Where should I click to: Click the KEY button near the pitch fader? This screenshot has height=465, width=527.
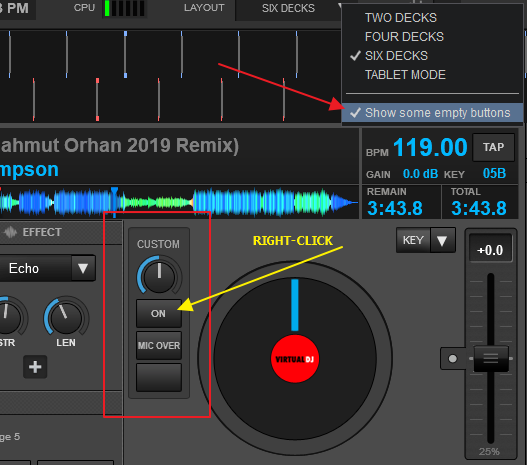413,240
